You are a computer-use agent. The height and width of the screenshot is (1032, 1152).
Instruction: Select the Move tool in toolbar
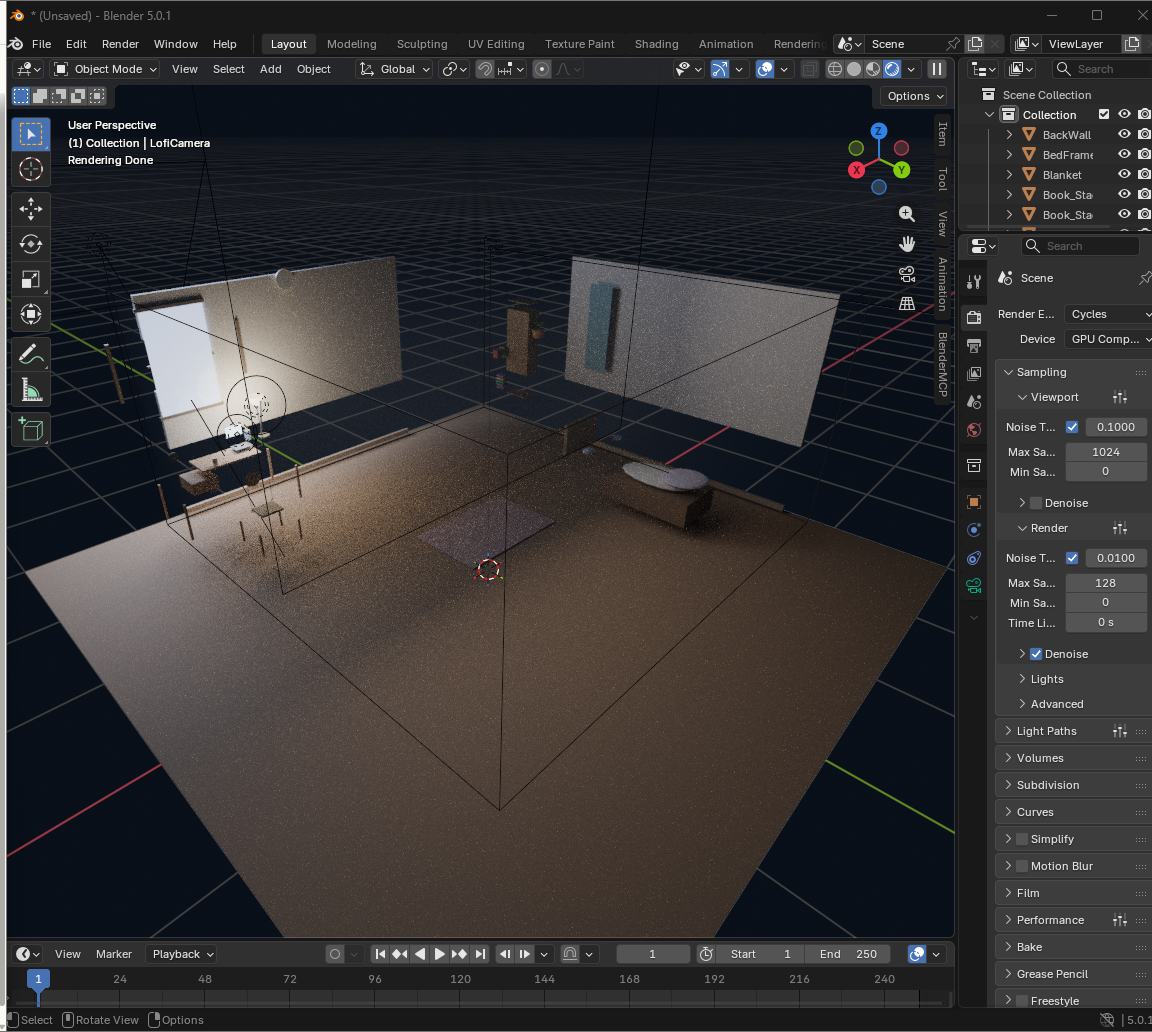[x=31, y=209]
